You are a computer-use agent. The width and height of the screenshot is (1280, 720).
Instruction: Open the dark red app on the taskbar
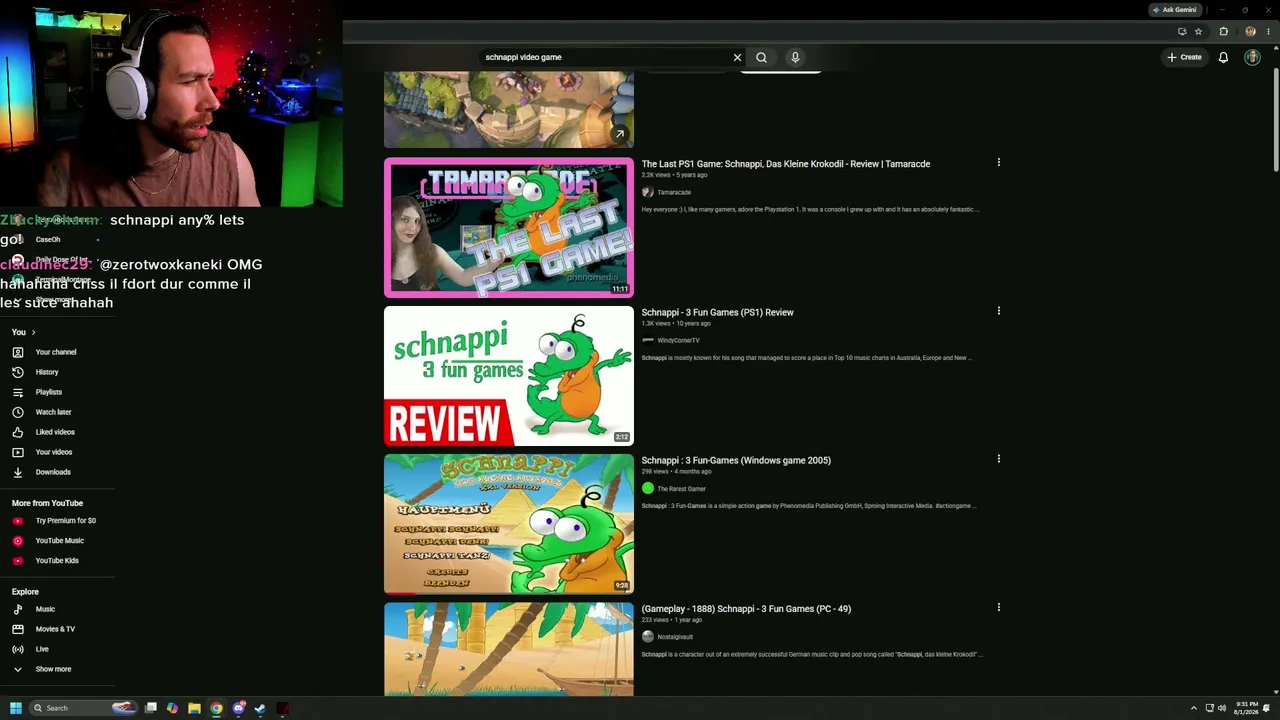(x=283, y=708)
